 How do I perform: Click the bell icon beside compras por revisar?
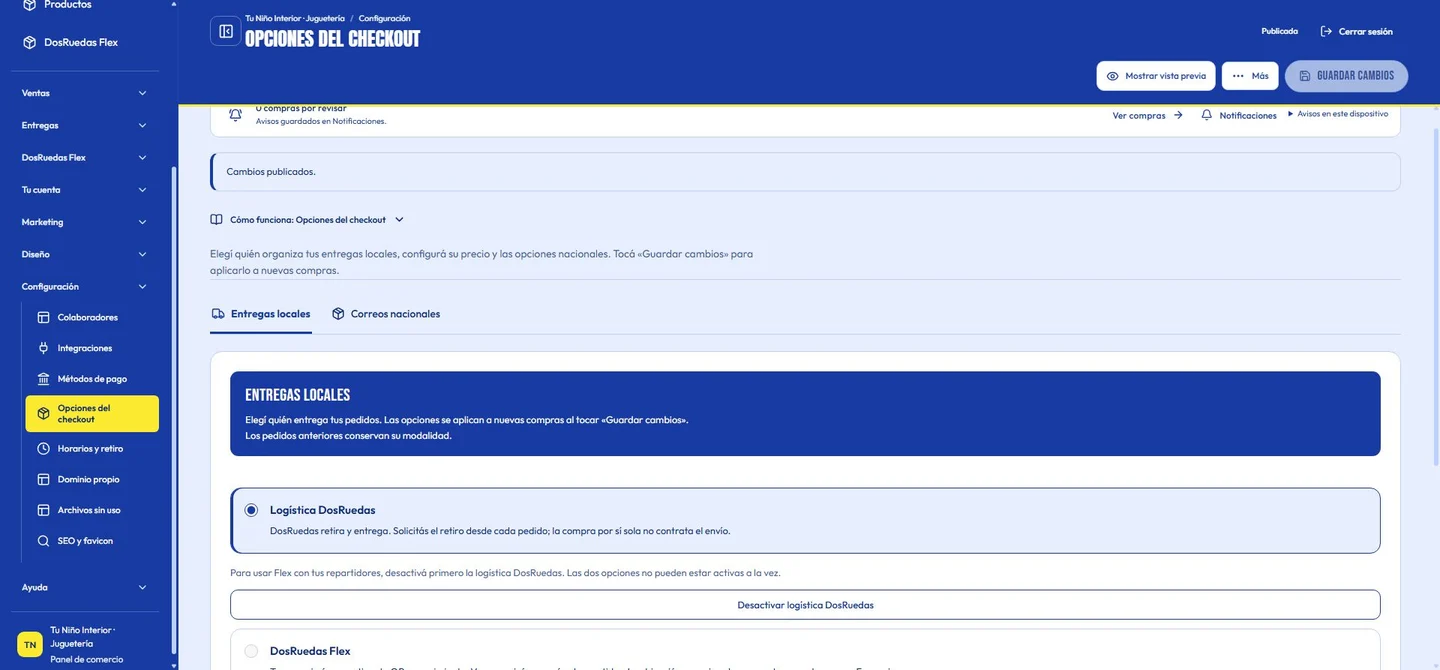(235, 114)
